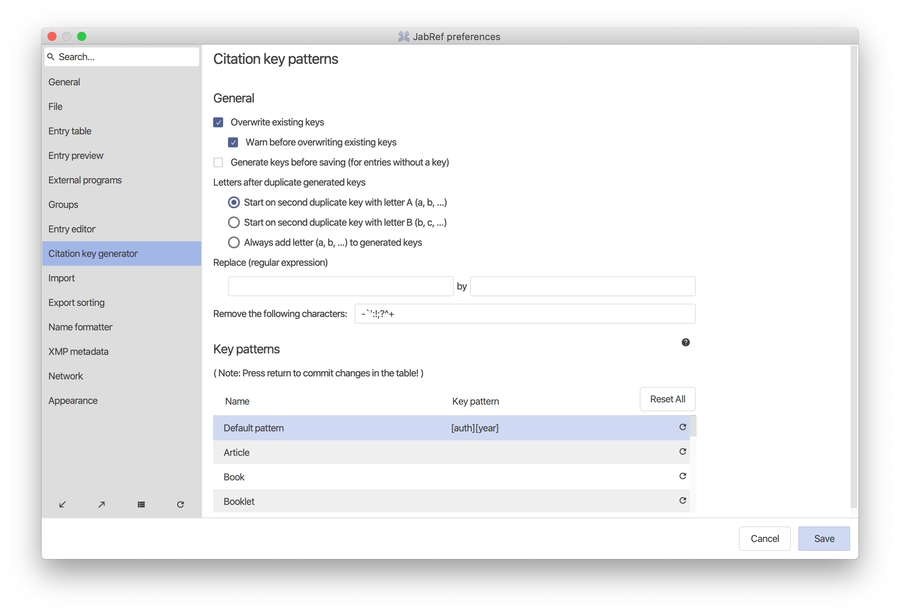Click the reset icon on the Booklet row
The width and height of the screenshot is (900, 614).
[x=682, y=501]
